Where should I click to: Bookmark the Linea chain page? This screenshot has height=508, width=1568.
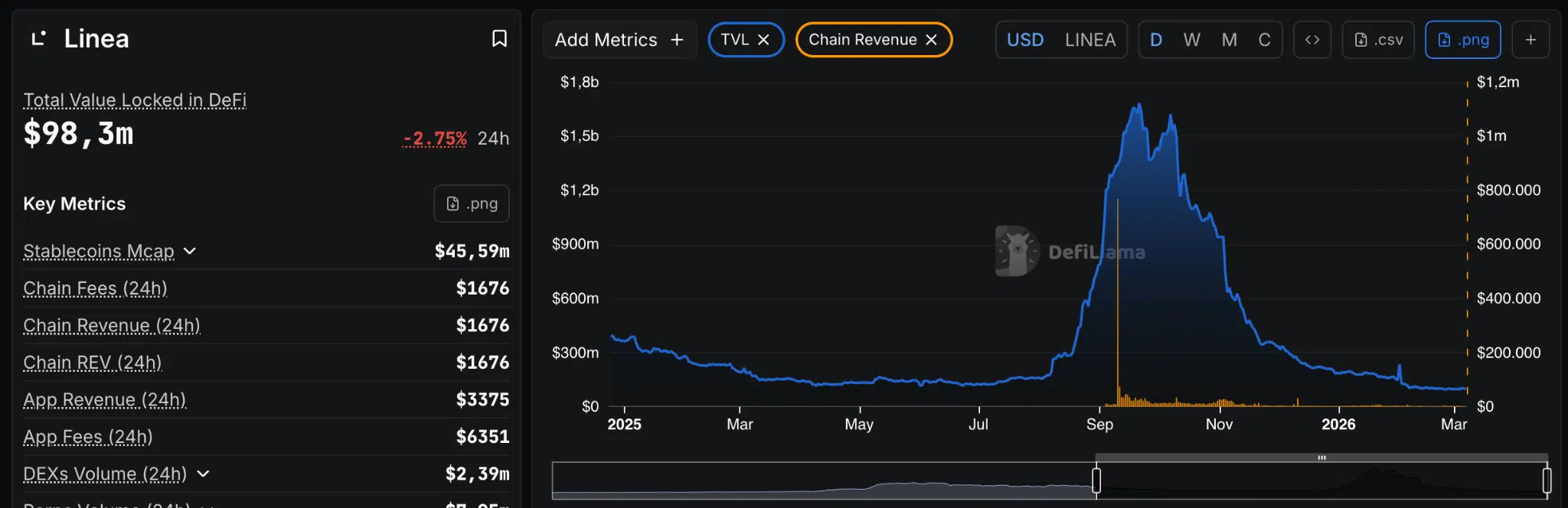(499, 39)
